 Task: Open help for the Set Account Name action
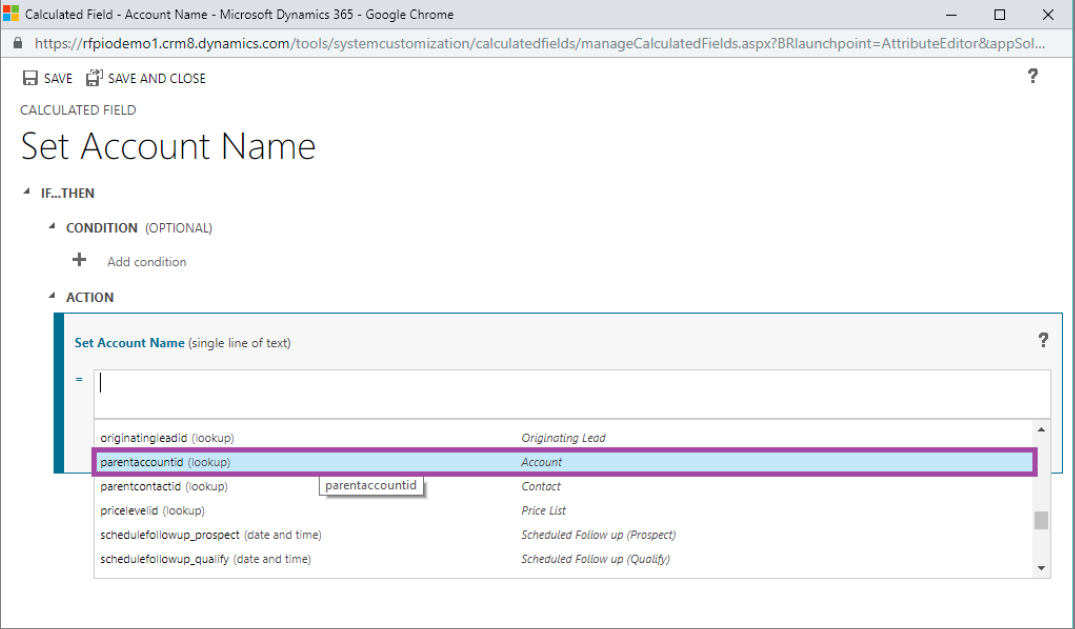1043,340
